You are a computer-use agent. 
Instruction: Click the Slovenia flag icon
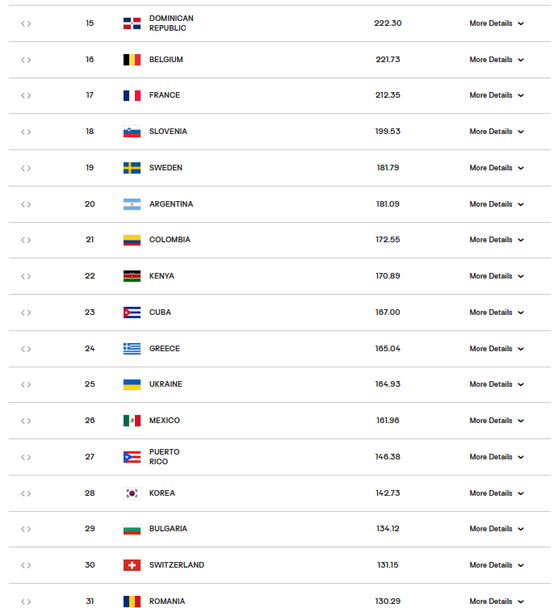coord(132,131)
